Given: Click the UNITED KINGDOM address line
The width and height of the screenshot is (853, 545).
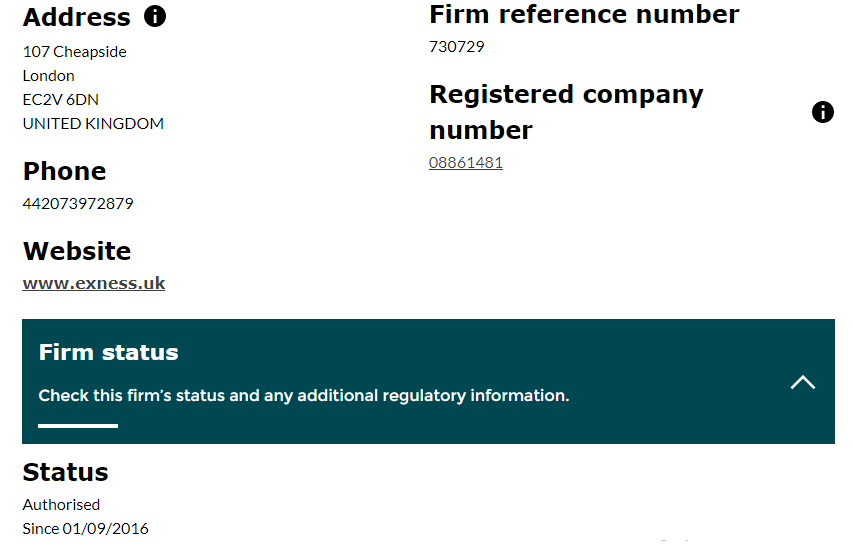Looking at the screenshot, I should (x=93, y=123).
